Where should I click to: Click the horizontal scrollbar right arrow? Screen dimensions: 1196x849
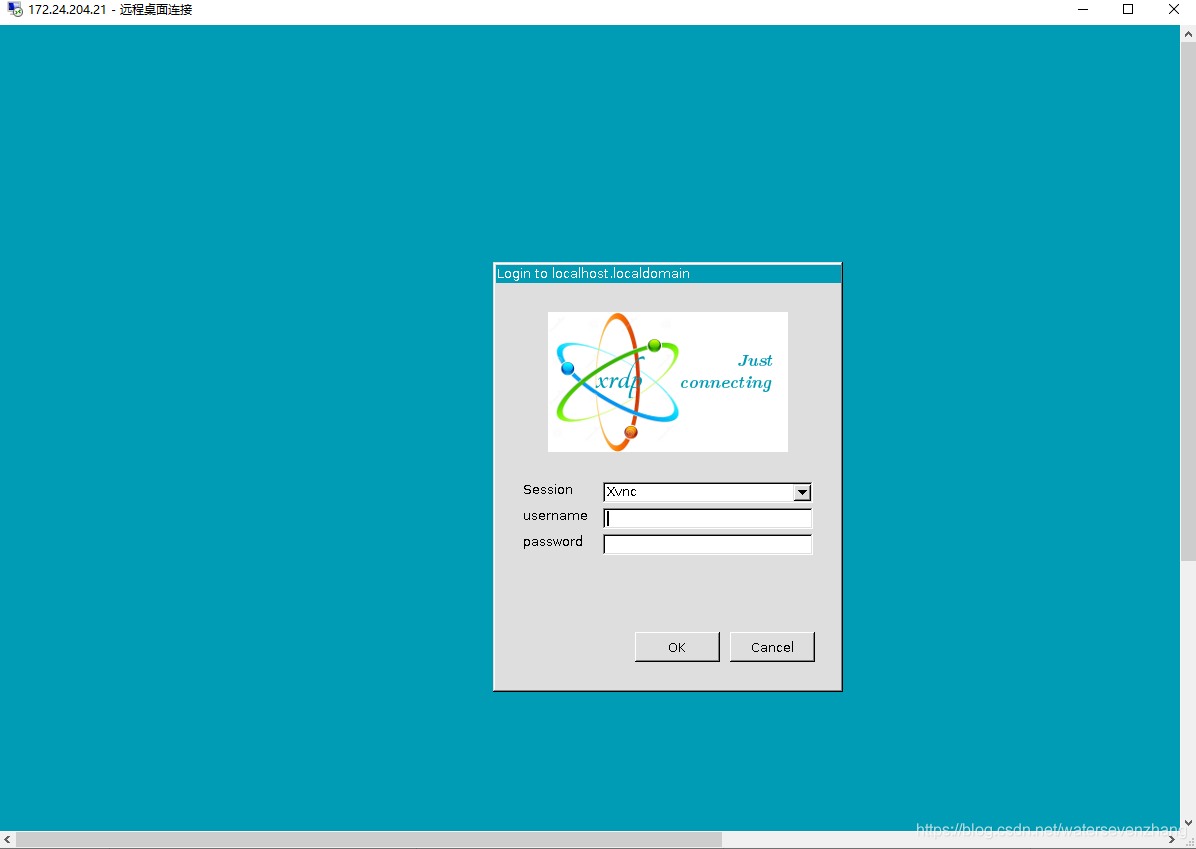(1172, 840)
